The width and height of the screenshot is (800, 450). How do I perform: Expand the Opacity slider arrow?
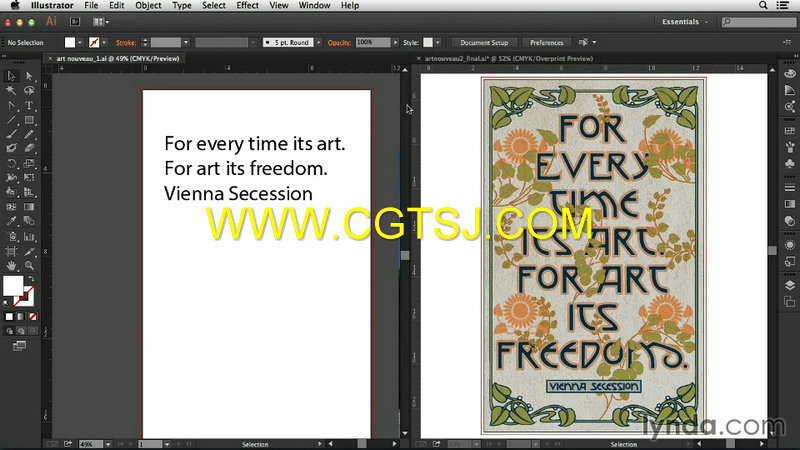point(395,43)
